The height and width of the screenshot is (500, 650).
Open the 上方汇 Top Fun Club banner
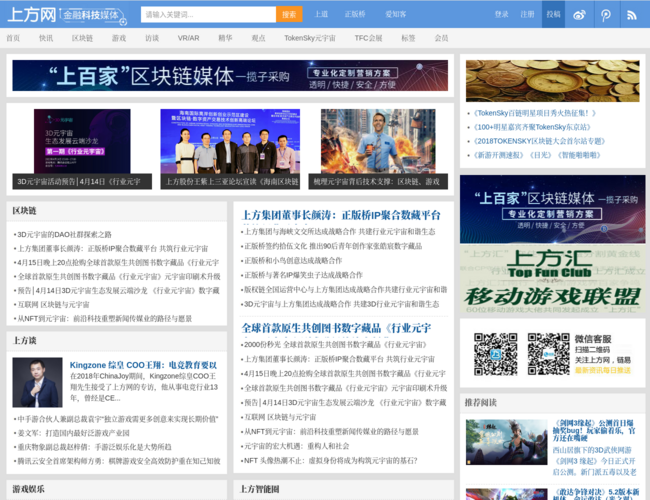(549, 278)
